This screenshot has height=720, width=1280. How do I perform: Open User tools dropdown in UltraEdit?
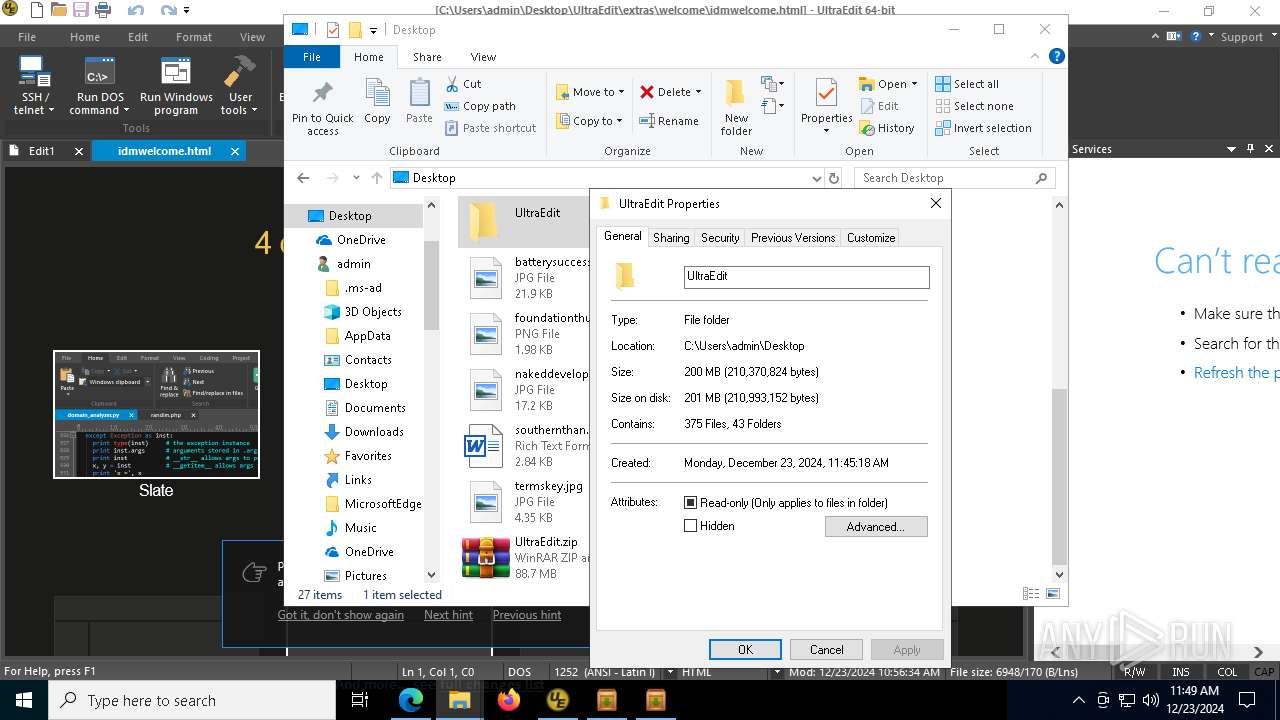[240, 86]
